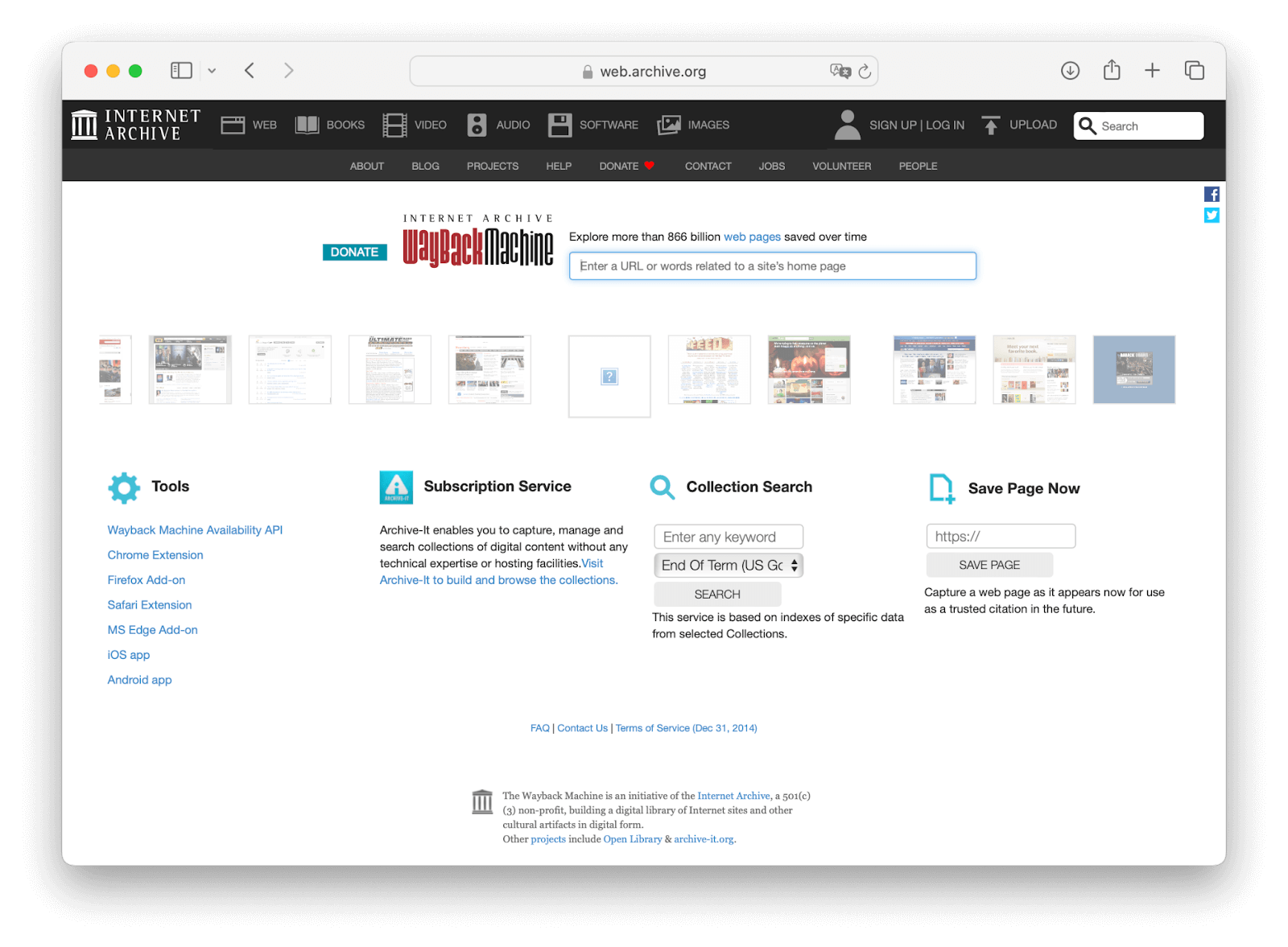Click the Internet Archive logo icon

[84, 125]
